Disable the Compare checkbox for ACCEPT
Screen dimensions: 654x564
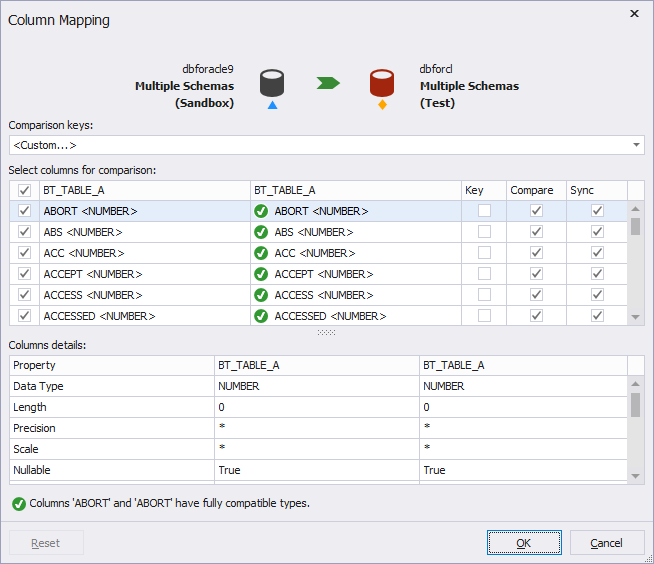(x=536, y=274)
